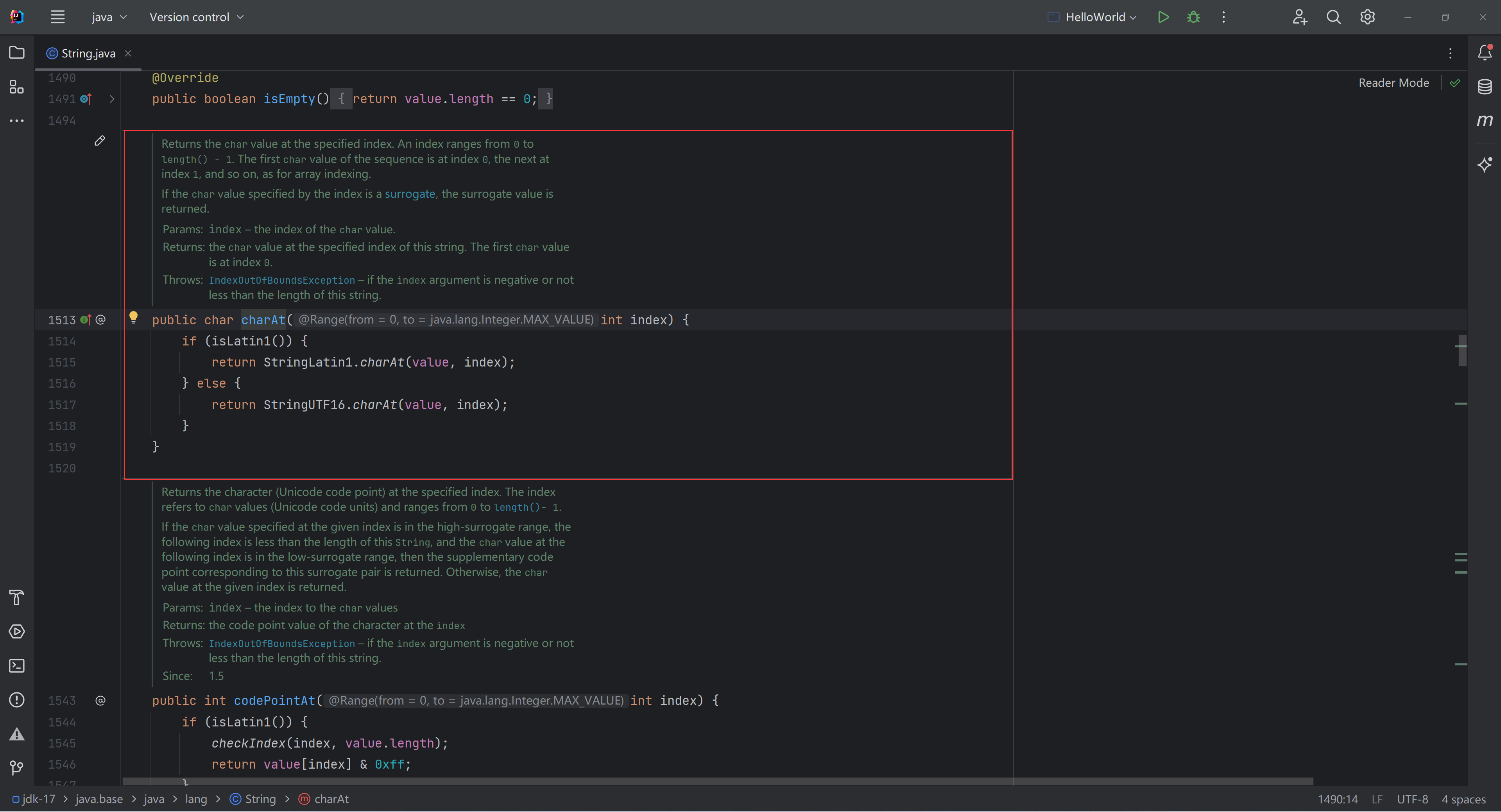Viewport: 1501px width, 812px height.
Task: Open the Version control dropdown
Action: point(196,17)
